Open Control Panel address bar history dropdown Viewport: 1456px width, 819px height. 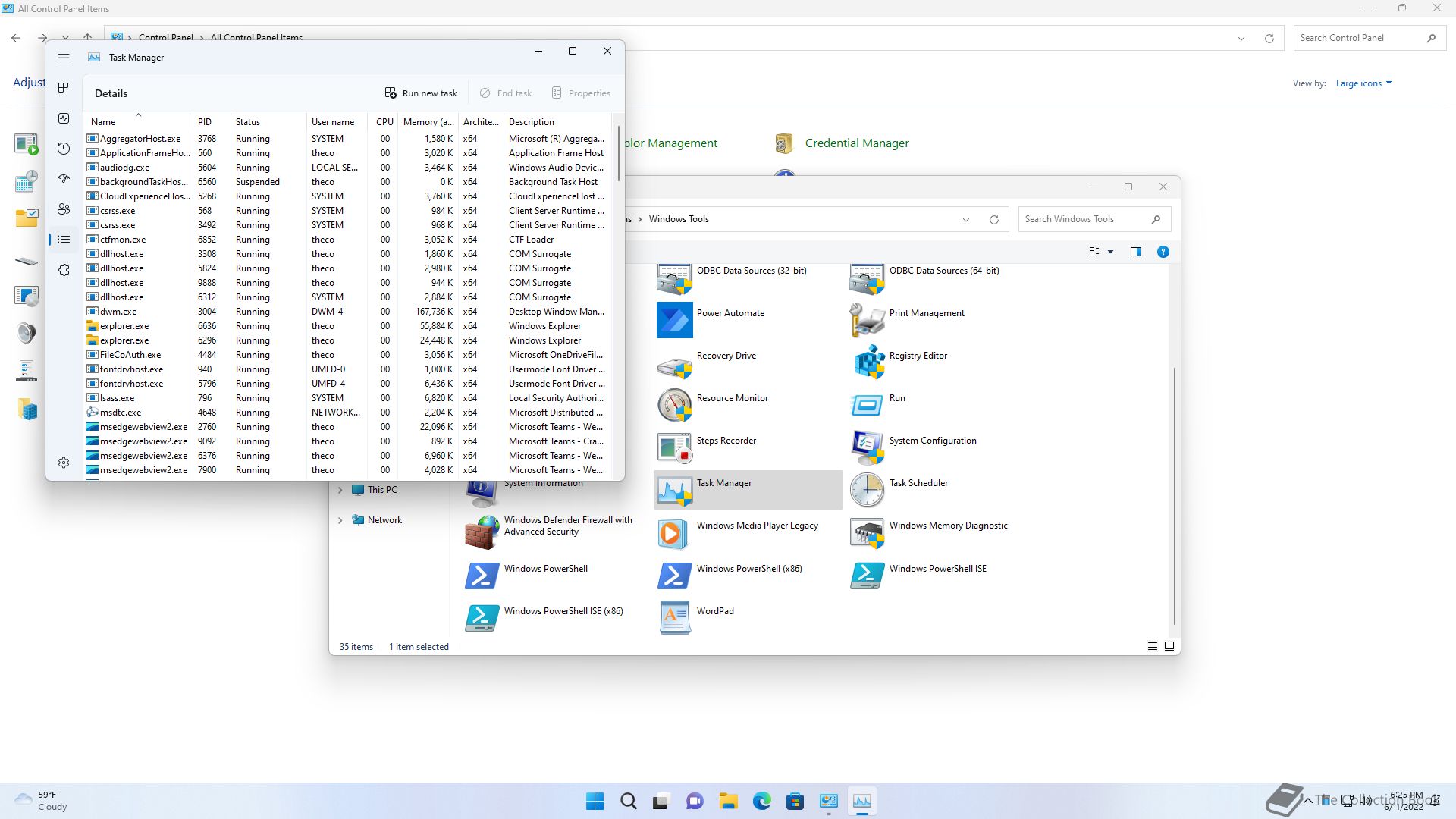tap(1241, 38)
